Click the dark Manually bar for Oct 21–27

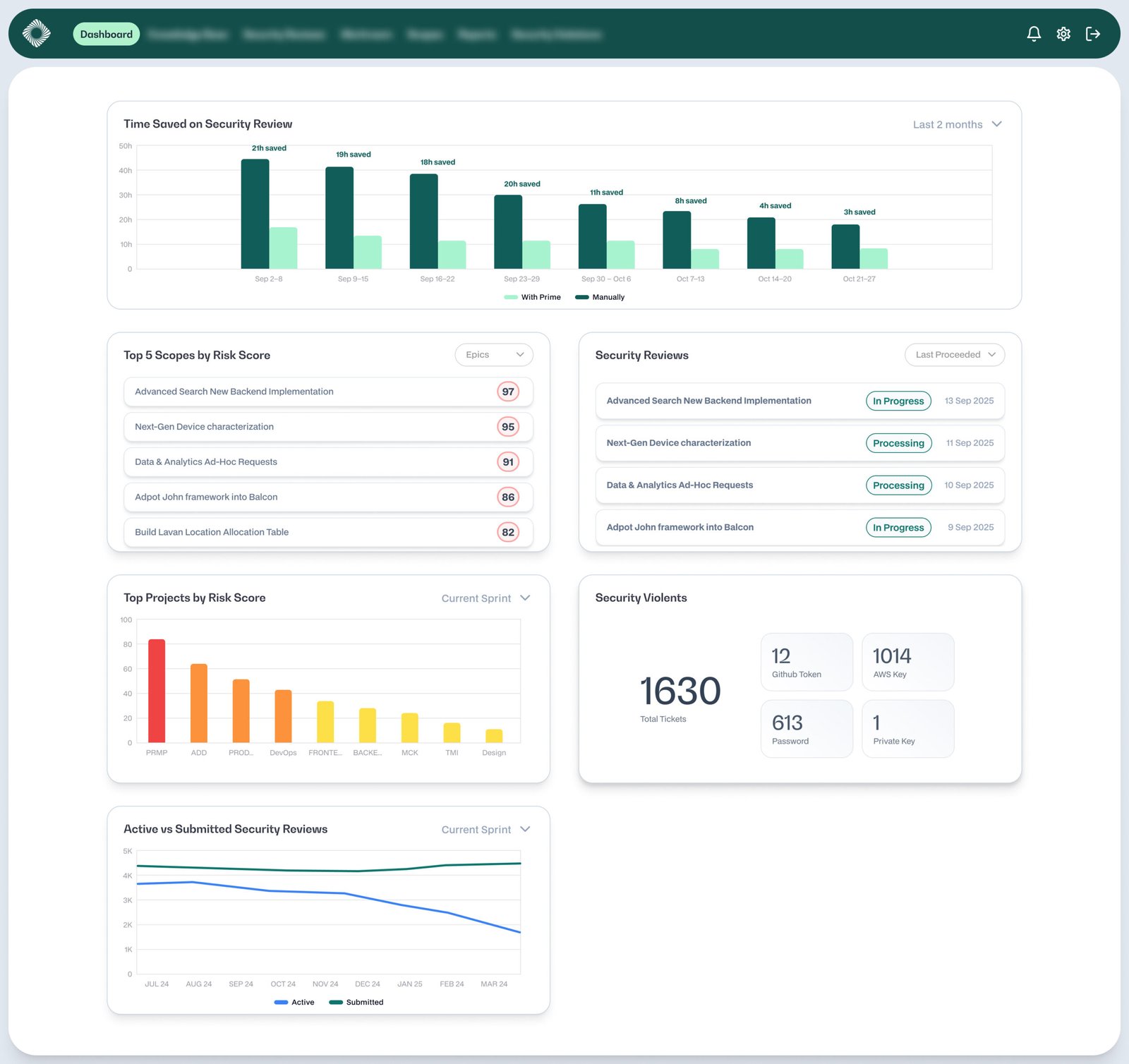tap(845, 247)
